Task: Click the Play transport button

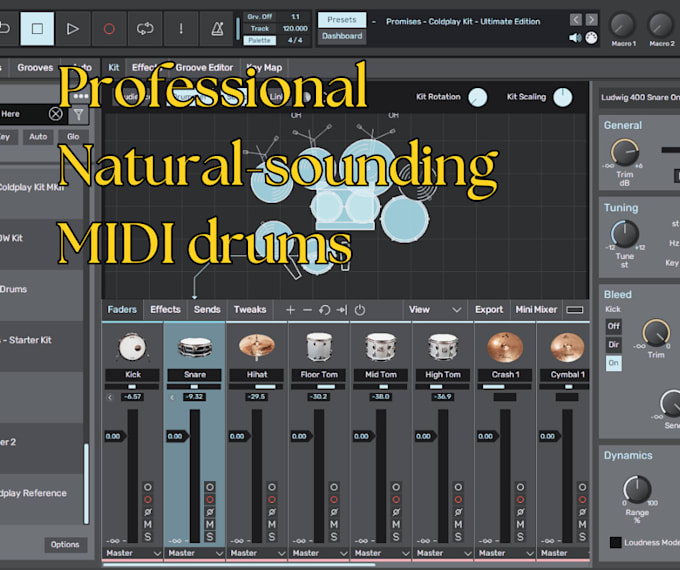Action: (73, 29)
